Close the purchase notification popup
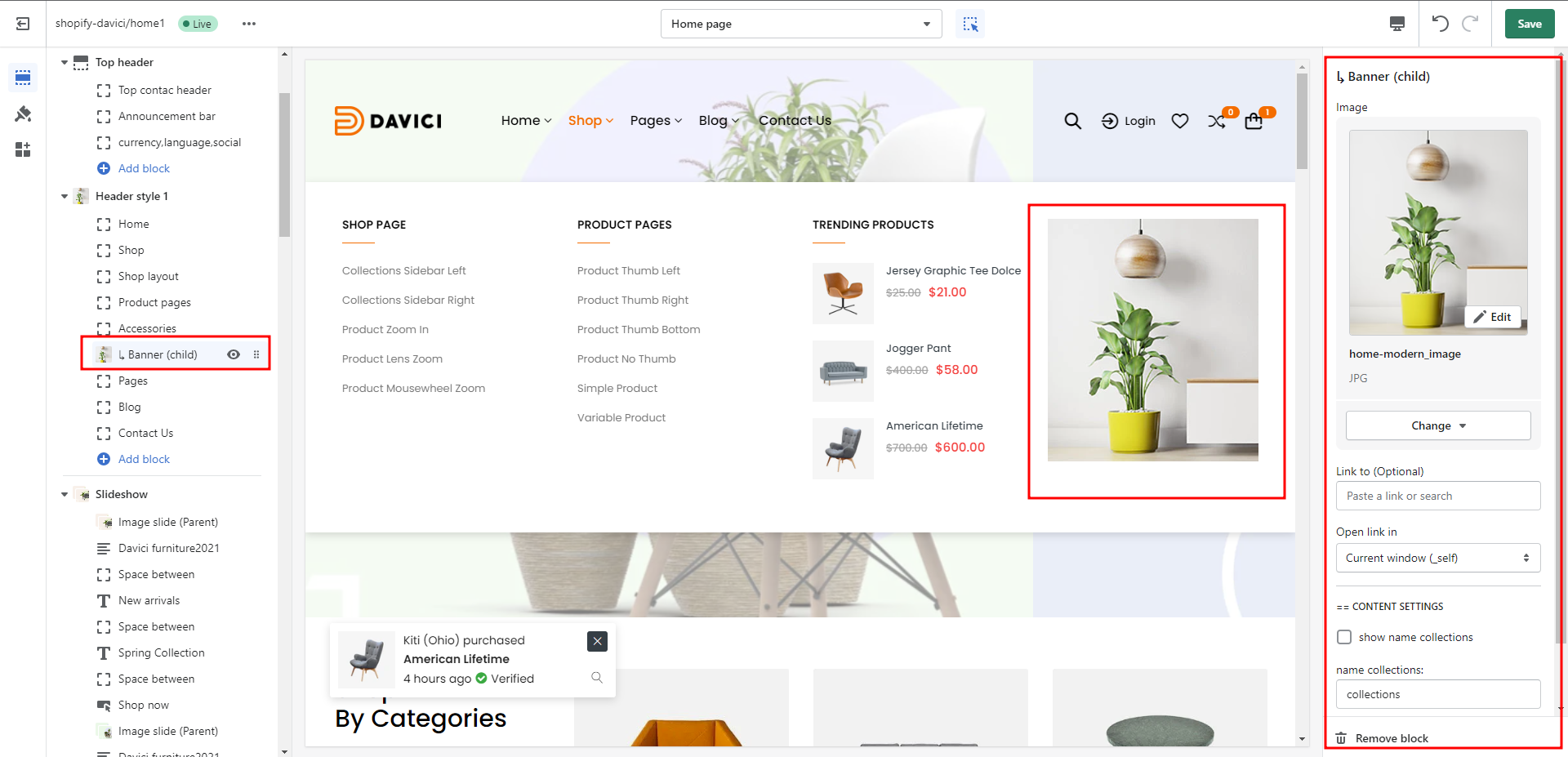1568x757 pixels. [597, 641]
